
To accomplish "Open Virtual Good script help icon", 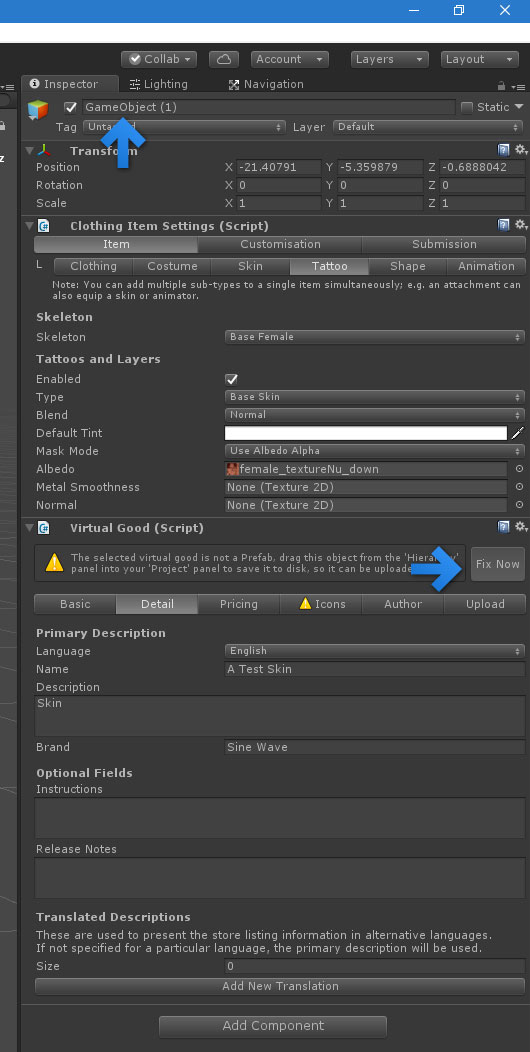I will click(503, 527).
